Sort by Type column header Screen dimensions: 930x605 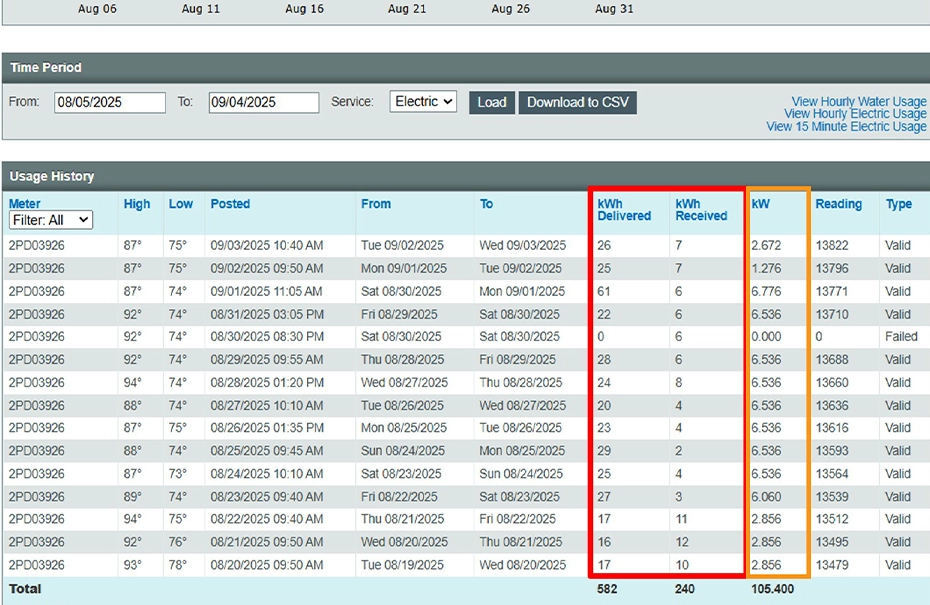pyautogui.click(x=898, y=204)
